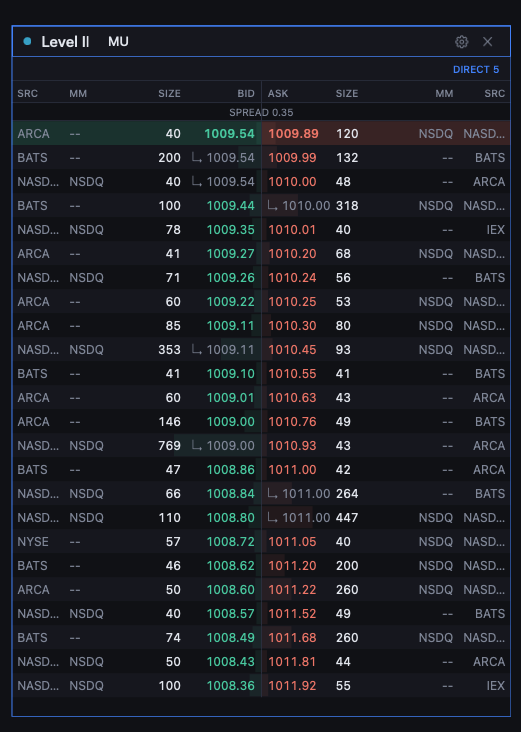Click bid price 1009.26
This screenshot has height=732, width=521.
[231, 278]
